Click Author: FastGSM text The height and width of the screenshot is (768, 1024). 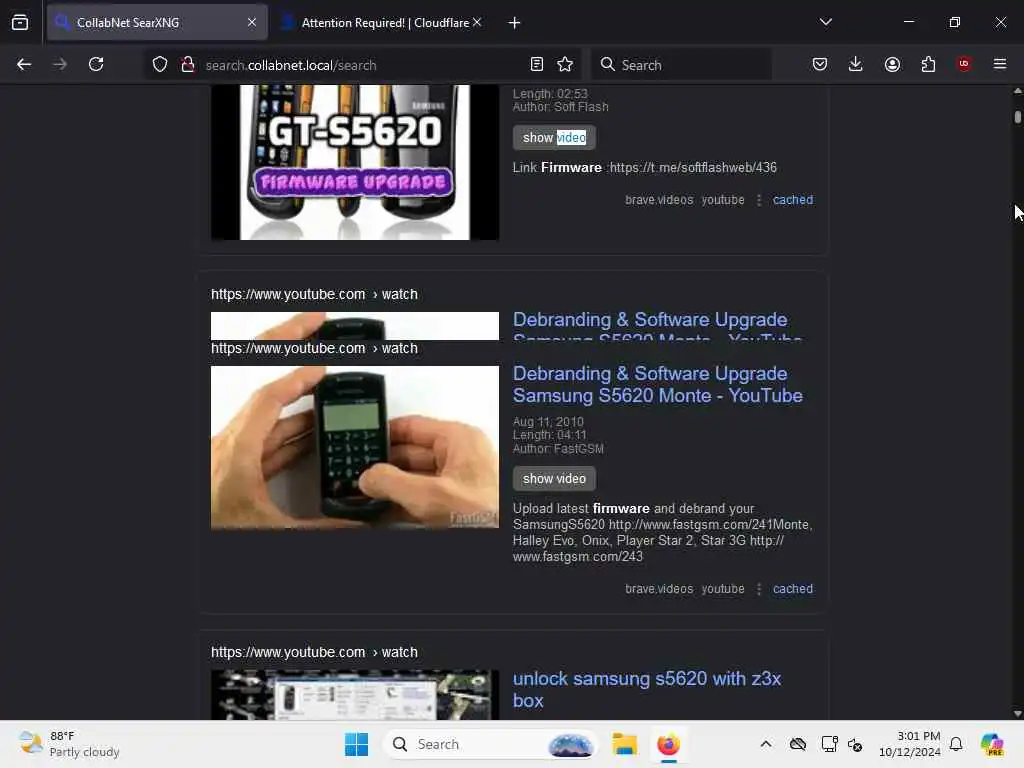[x=558, y=449]
